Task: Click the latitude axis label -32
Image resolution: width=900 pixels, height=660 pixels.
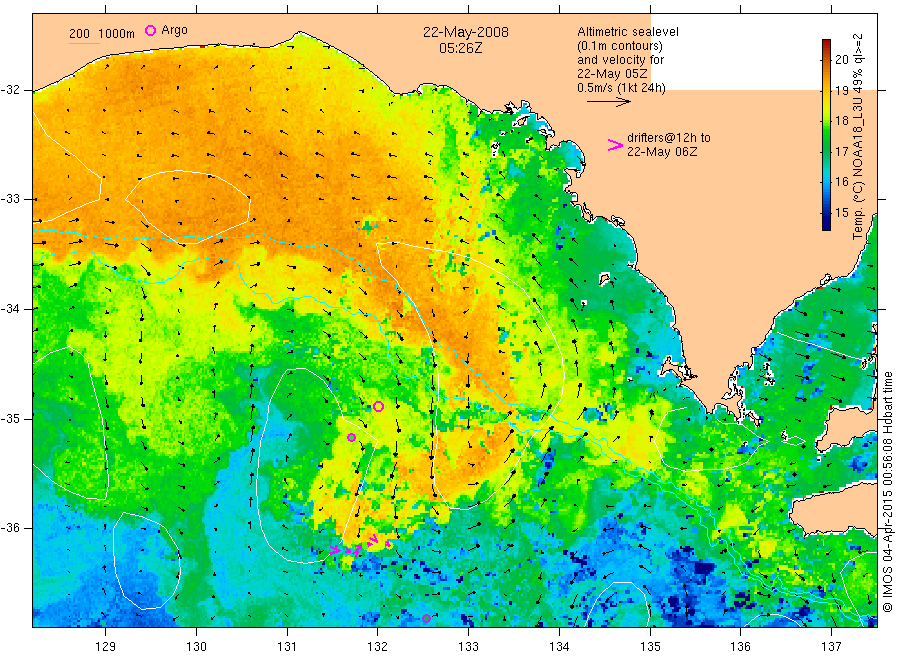Action: (10, 90)
